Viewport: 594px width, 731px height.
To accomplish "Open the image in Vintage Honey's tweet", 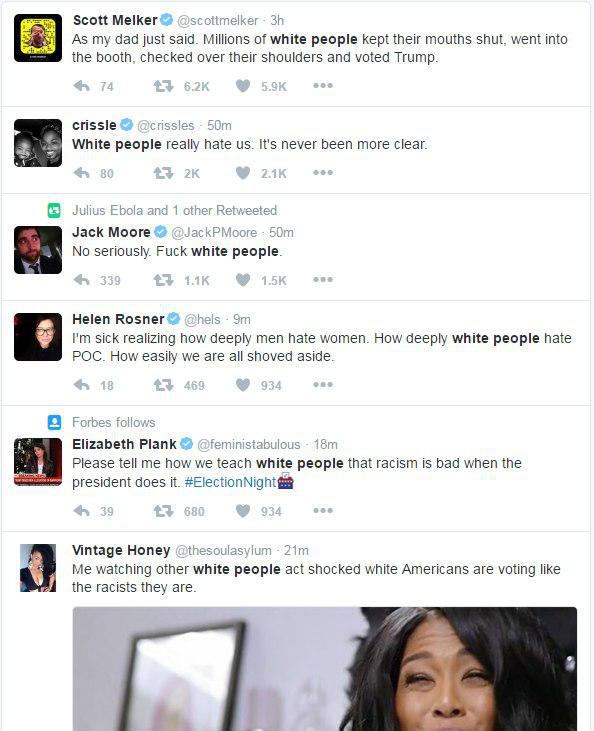I will tap(325, 669).
